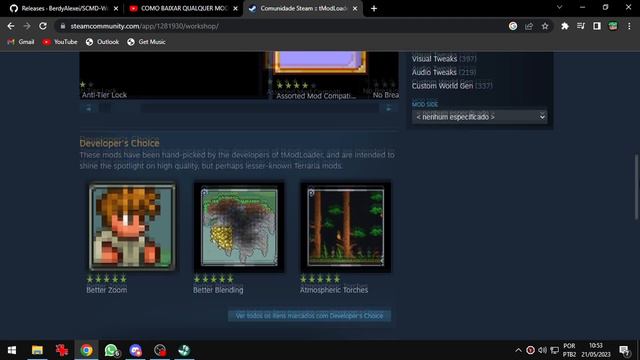This screenshot has width=640, height=360.
Task: Click the Better Blending title text
Action: 218,290
